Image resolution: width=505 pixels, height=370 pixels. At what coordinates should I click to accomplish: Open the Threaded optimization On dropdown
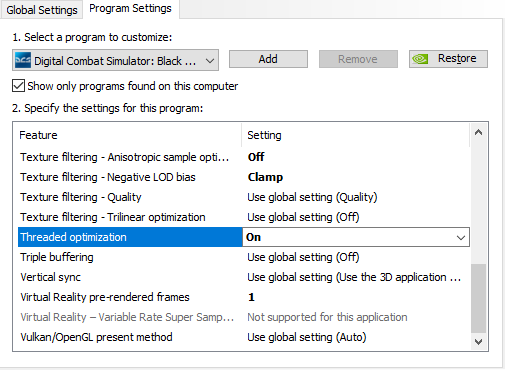pos(356,237)
